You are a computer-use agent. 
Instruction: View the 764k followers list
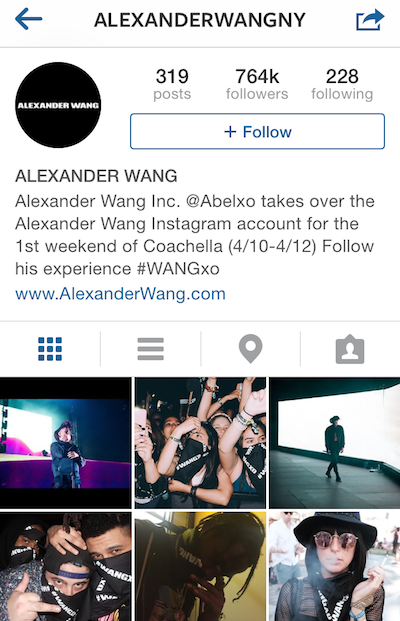pos(257,84)
